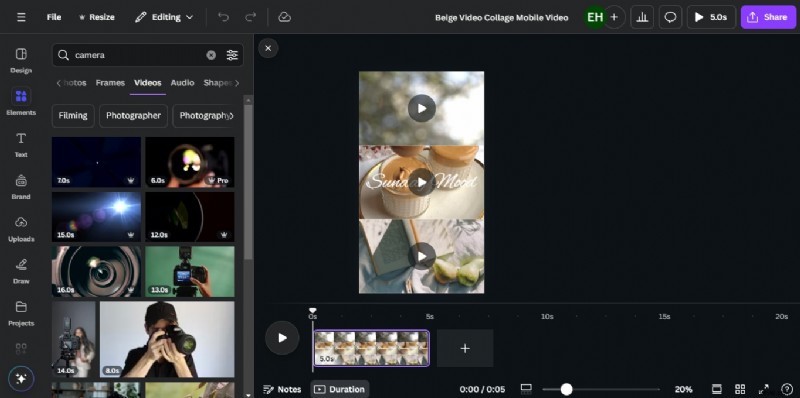This screenshot has height=398, width=800.
Task: Select the Filming suggestion chip
Action: (73, 116)
